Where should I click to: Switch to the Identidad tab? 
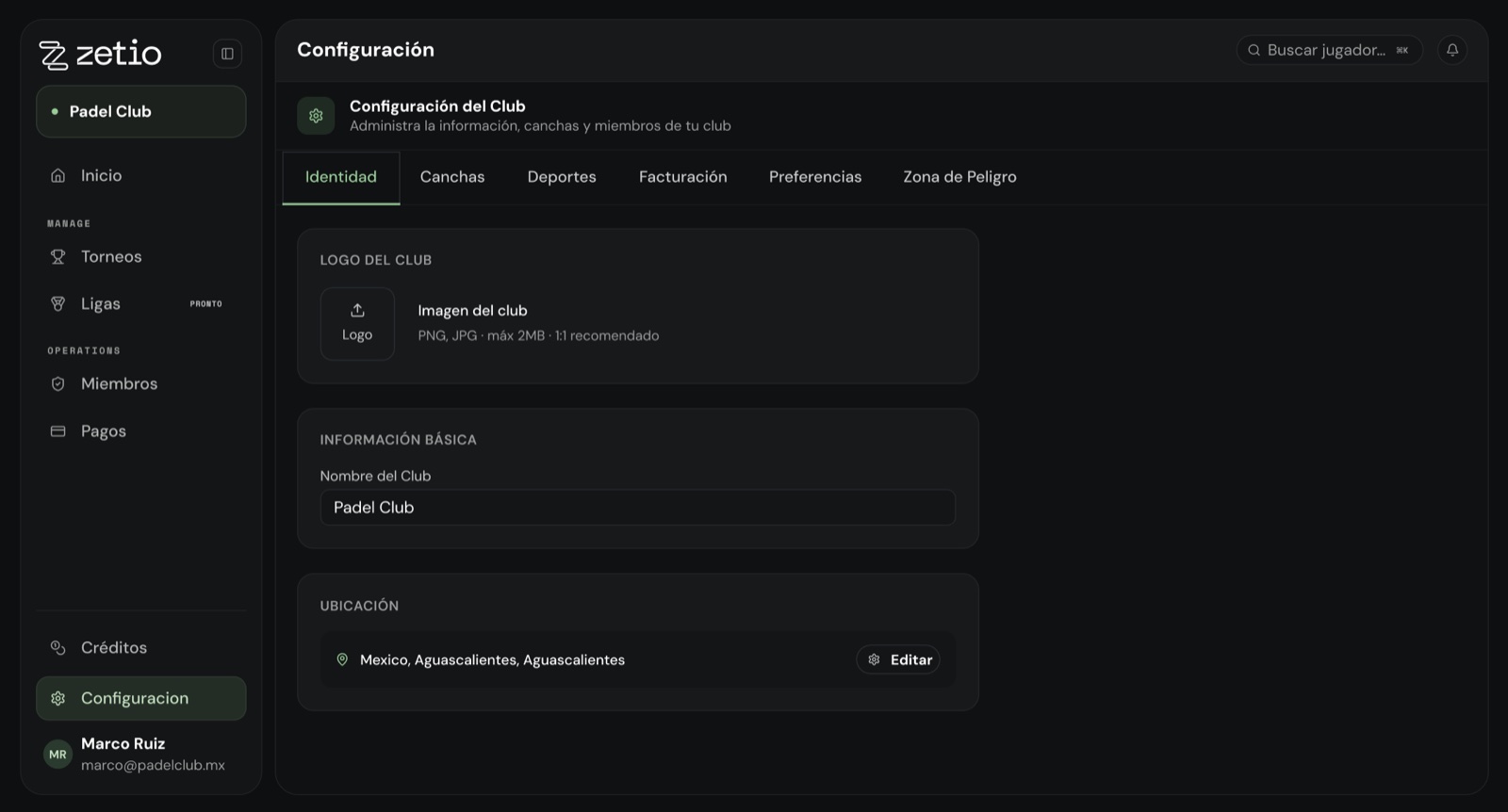coord(341,177)
